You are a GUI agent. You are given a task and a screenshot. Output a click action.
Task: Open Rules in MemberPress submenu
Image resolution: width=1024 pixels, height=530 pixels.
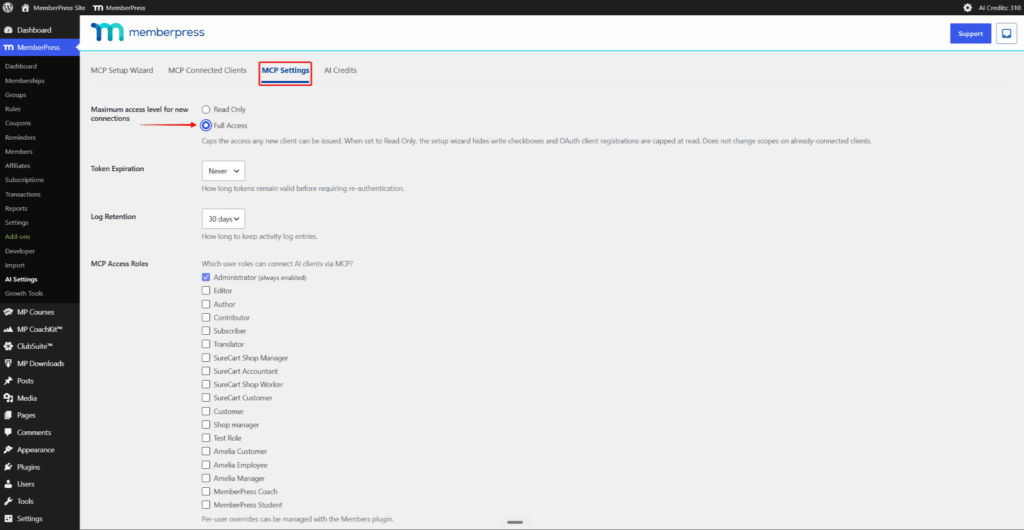13,109
